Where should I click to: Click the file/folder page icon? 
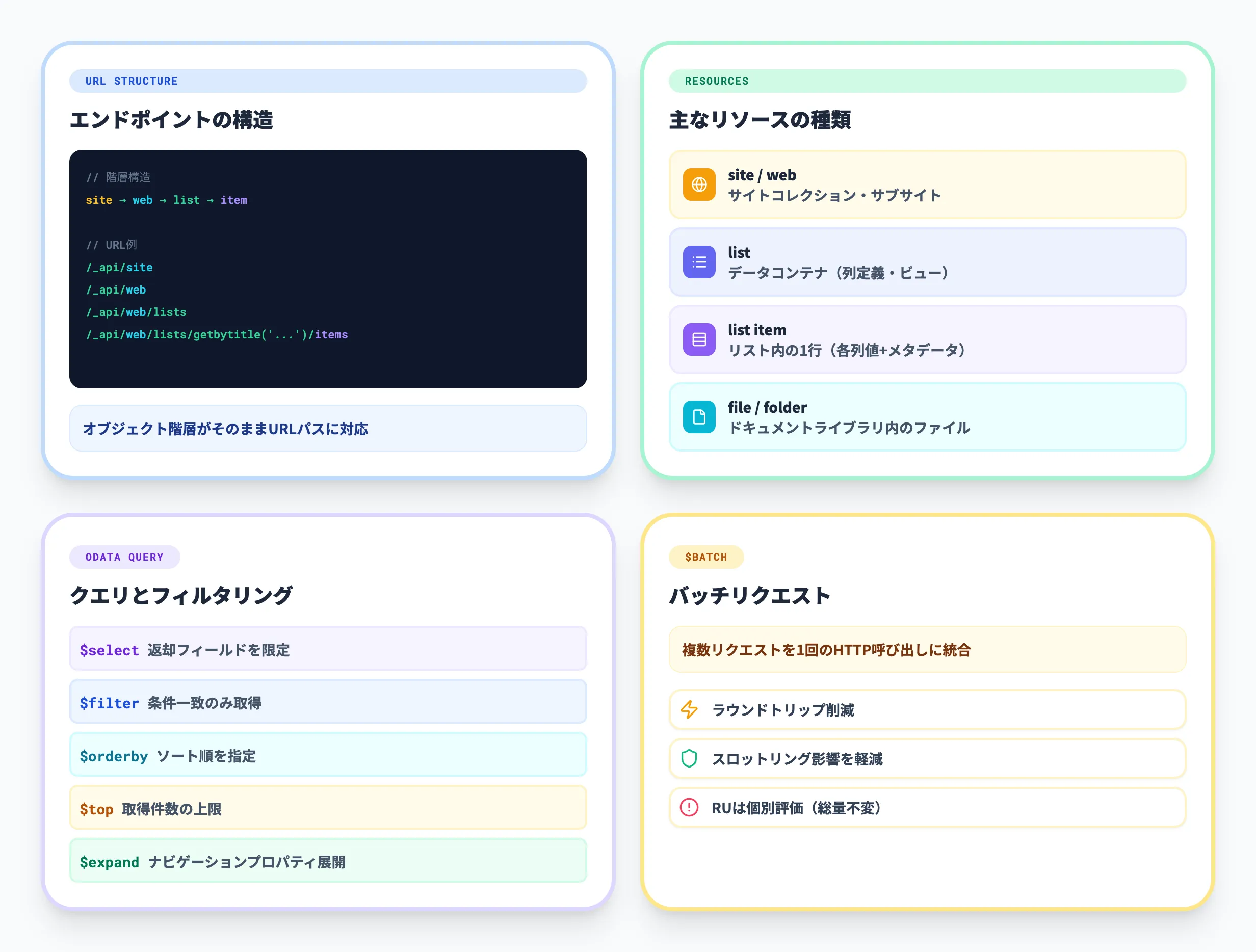click(x=699, y=417)
